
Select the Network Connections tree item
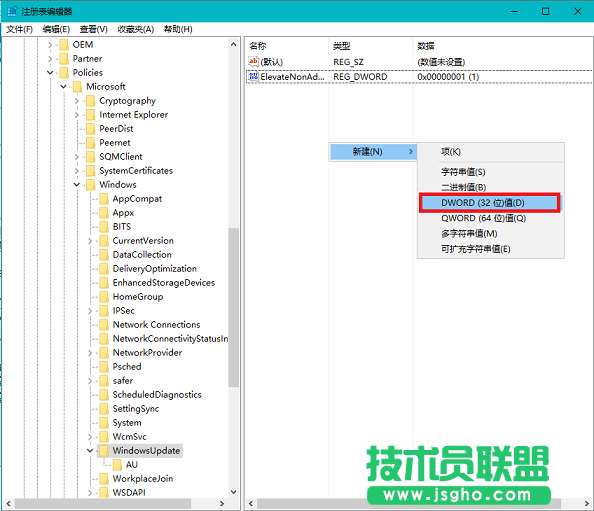pos(156,325)
